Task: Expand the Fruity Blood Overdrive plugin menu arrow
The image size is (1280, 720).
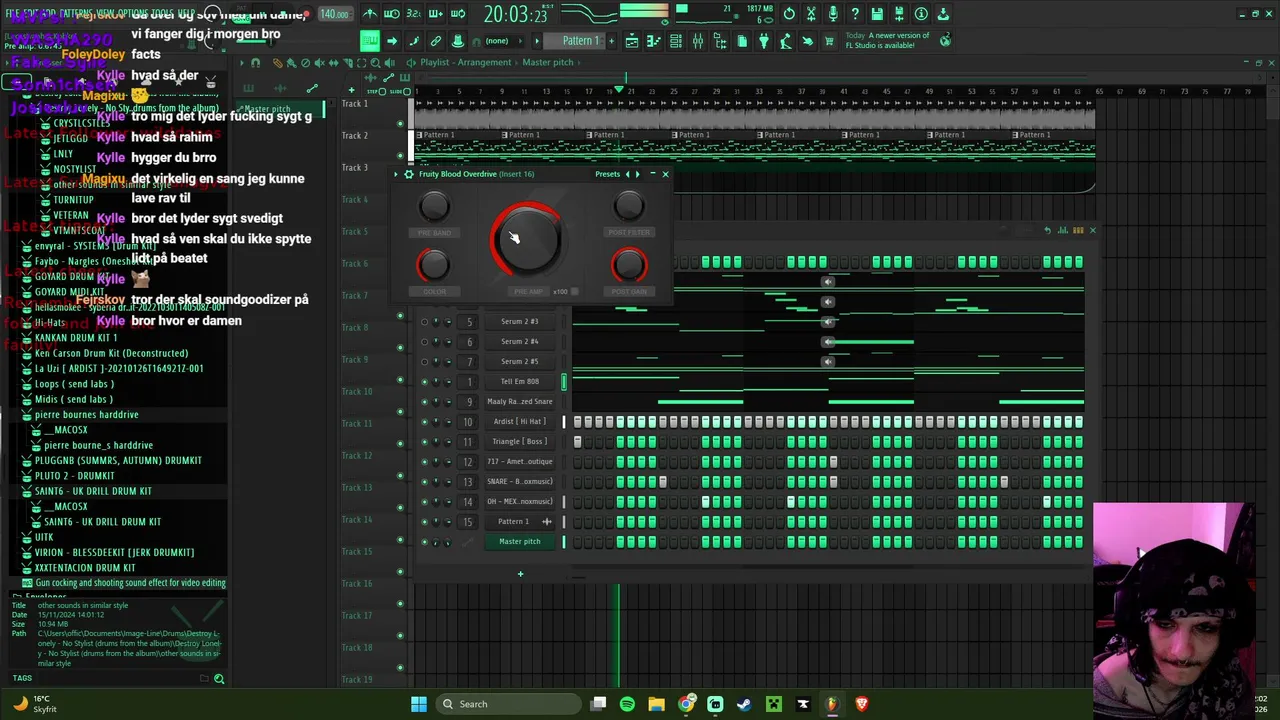Action: pyautogui.click(x=396, y=174)
